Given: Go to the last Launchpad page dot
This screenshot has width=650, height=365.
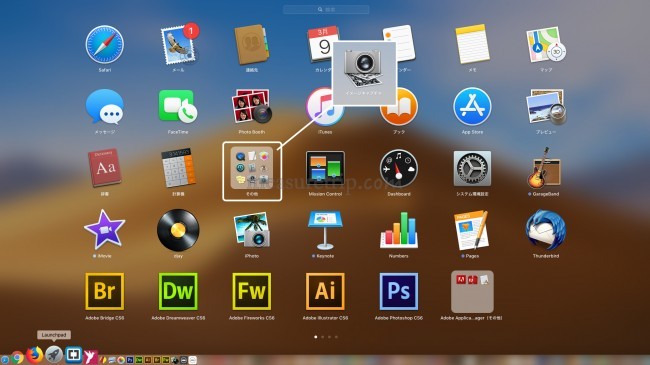Looking at the screenshot, I should pos(336,337).
